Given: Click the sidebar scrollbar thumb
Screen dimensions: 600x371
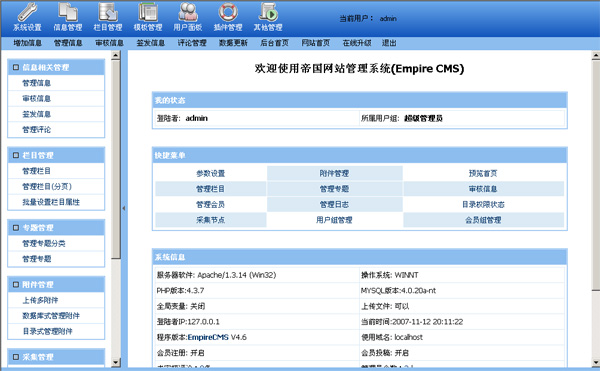Looking at the screenshot, I should 116,159.
